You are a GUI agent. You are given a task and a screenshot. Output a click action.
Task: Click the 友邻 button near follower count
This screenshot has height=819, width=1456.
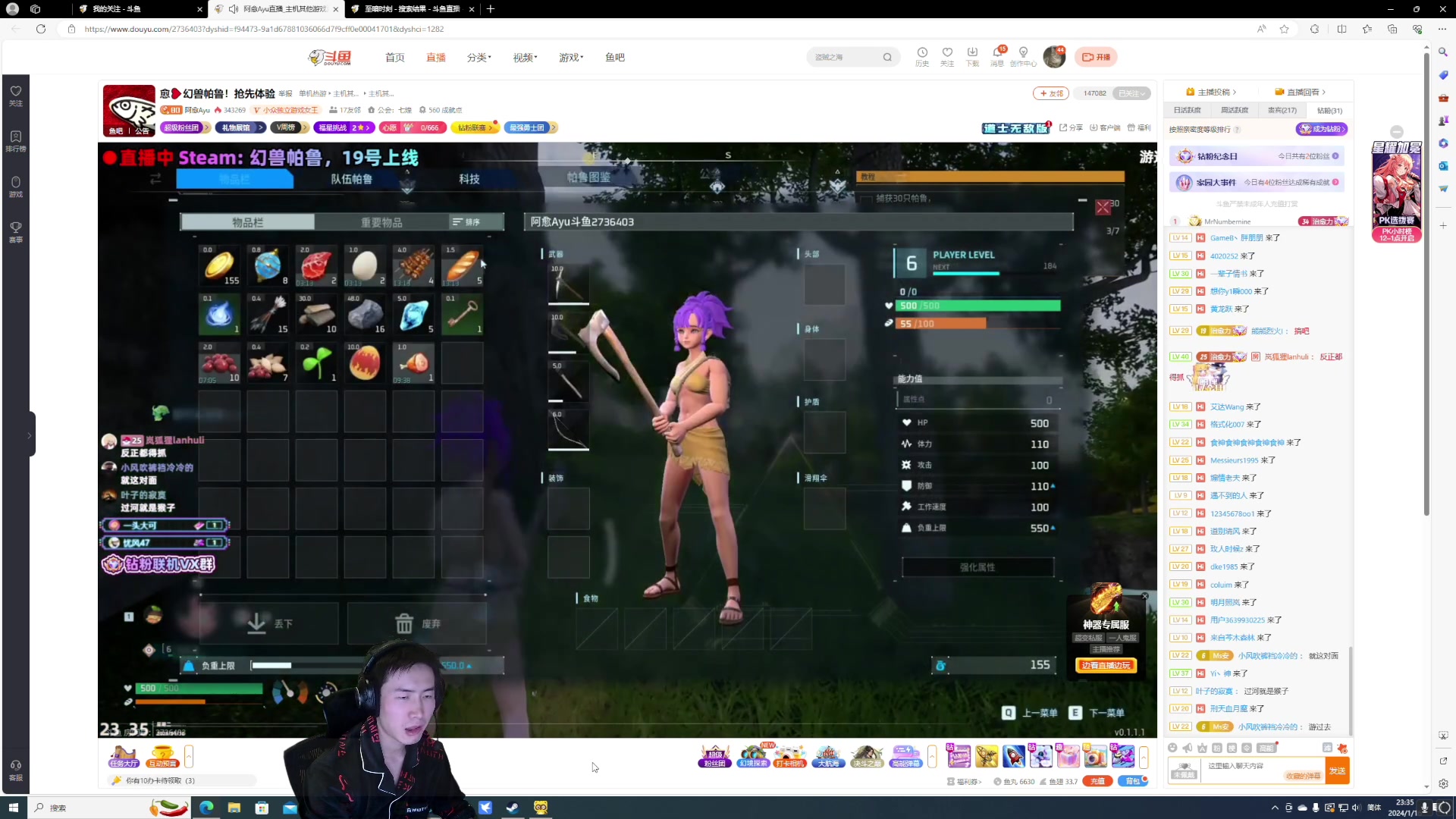pyautogui.click(x=1051, y=93)
